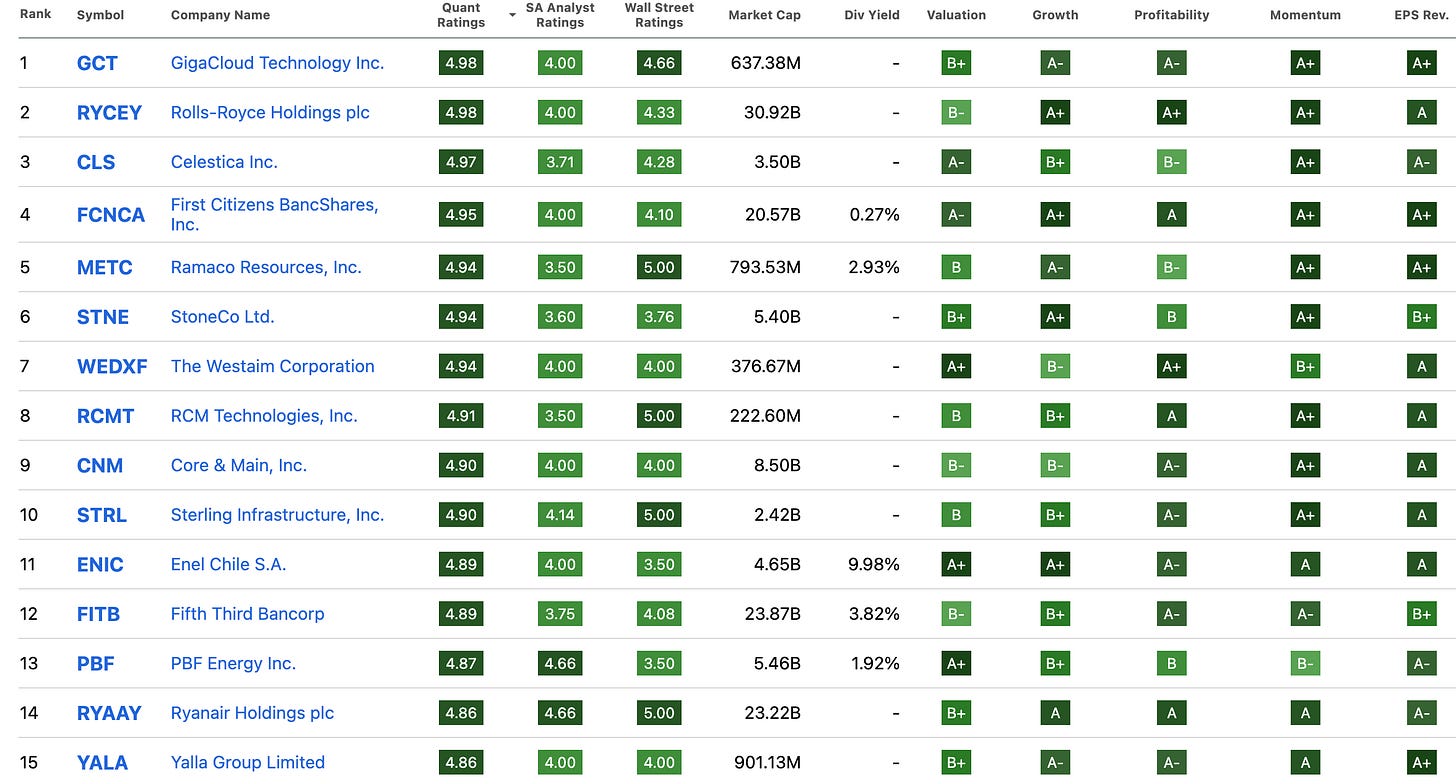
Task: Open the METC ticker symbol link
Action: pos(105,268)
